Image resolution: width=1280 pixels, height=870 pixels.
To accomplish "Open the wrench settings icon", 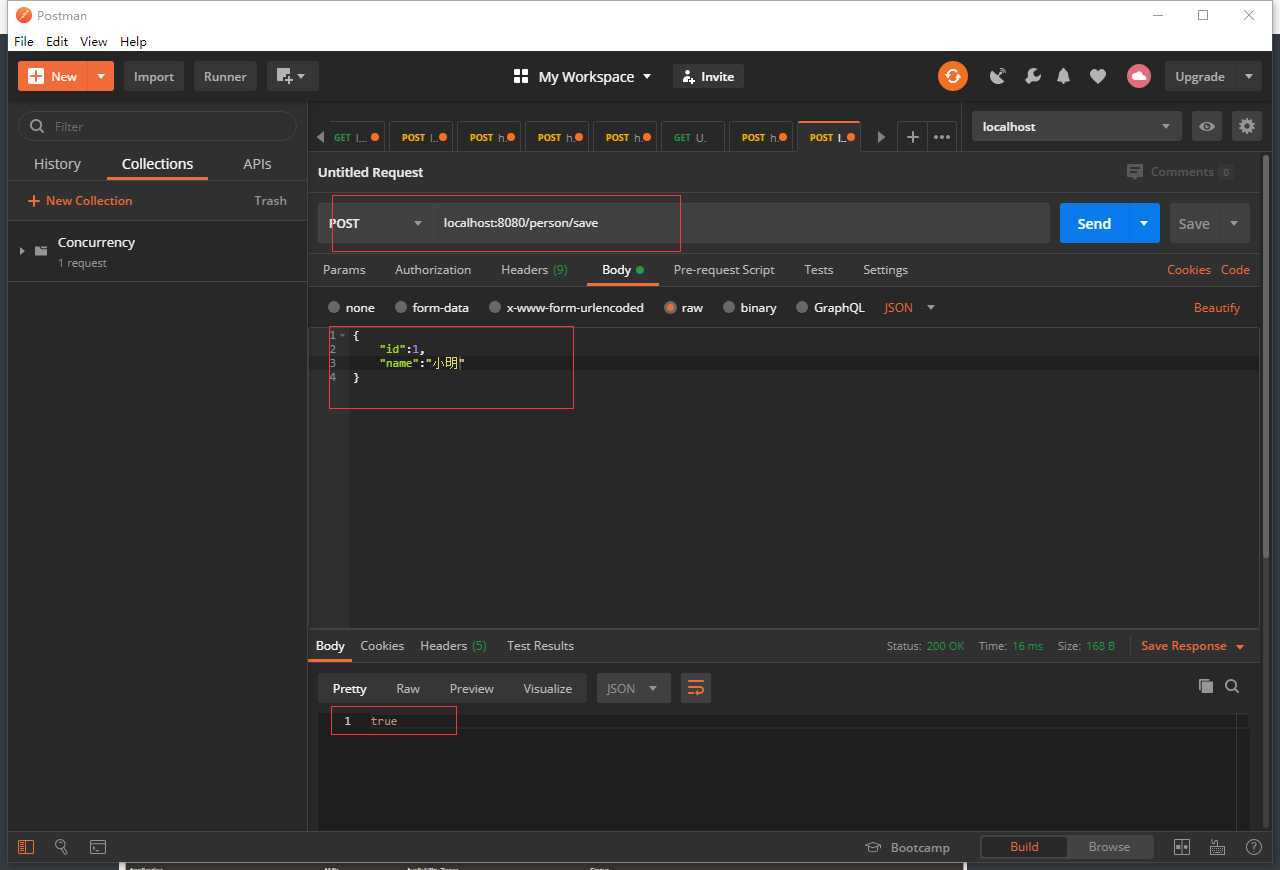I will click(x=1032, y=76).
